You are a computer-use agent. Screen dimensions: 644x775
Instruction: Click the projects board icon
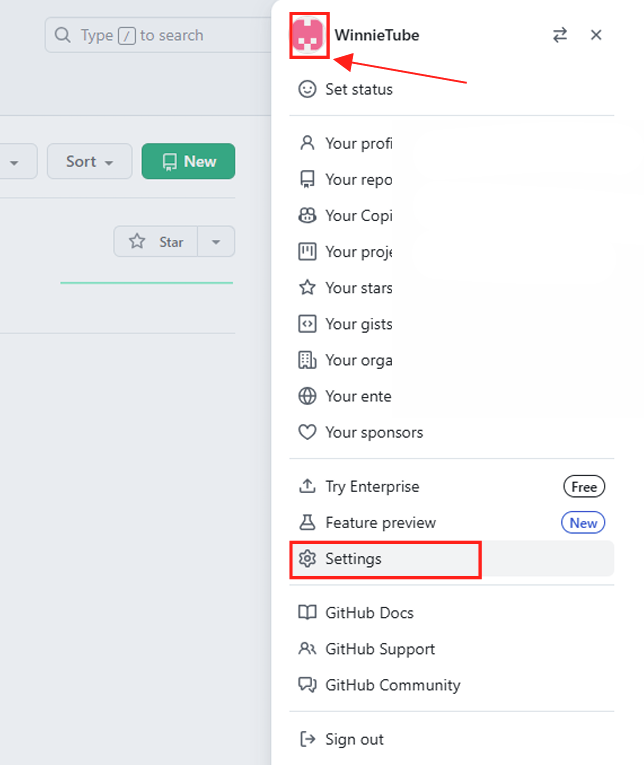[307, 252]
